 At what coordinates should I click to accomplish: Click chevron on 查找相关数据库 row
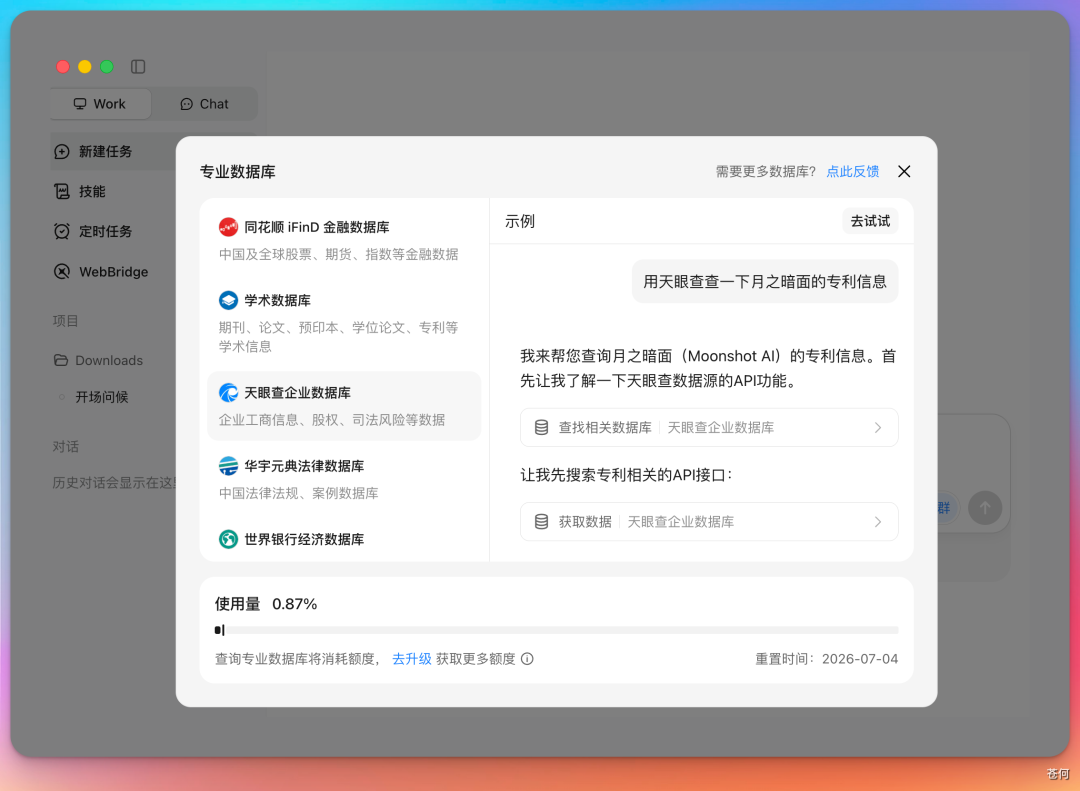[x=878, y=427]
